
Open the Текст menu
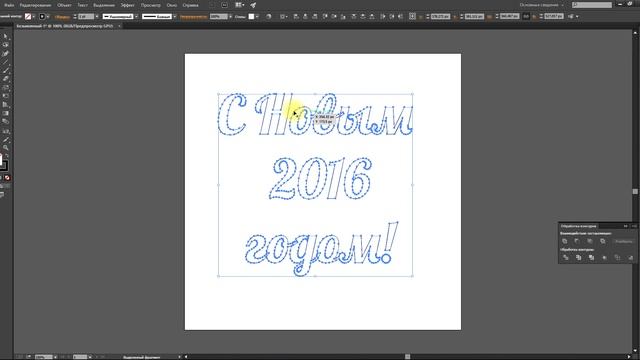(82, 5)
